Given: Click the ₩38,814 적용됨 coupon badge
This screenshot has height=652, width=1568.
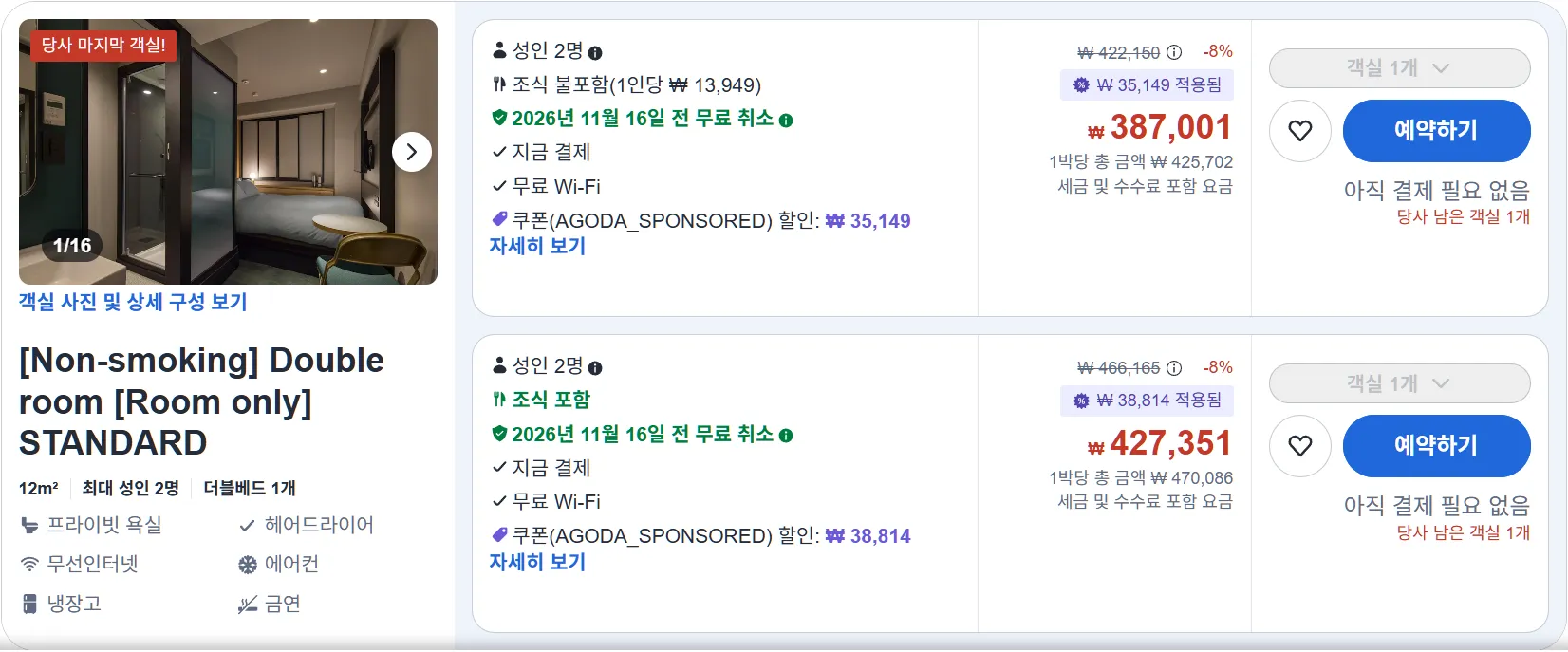Looking at the screenshot, I should (x=1148, y=401).
